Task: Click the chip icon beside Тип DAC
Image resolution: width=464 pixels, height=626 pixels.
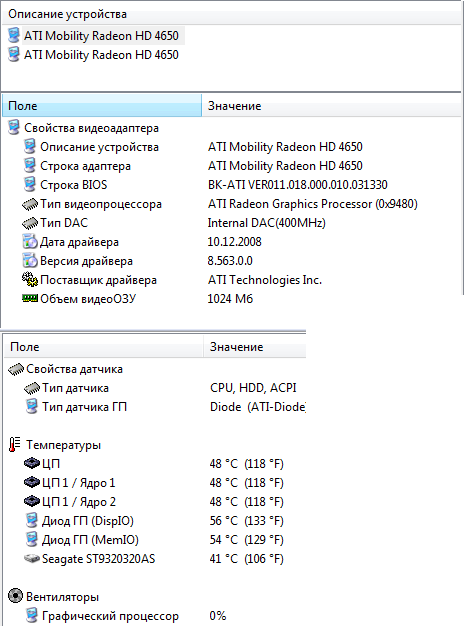Action: (x=30, y=223)
